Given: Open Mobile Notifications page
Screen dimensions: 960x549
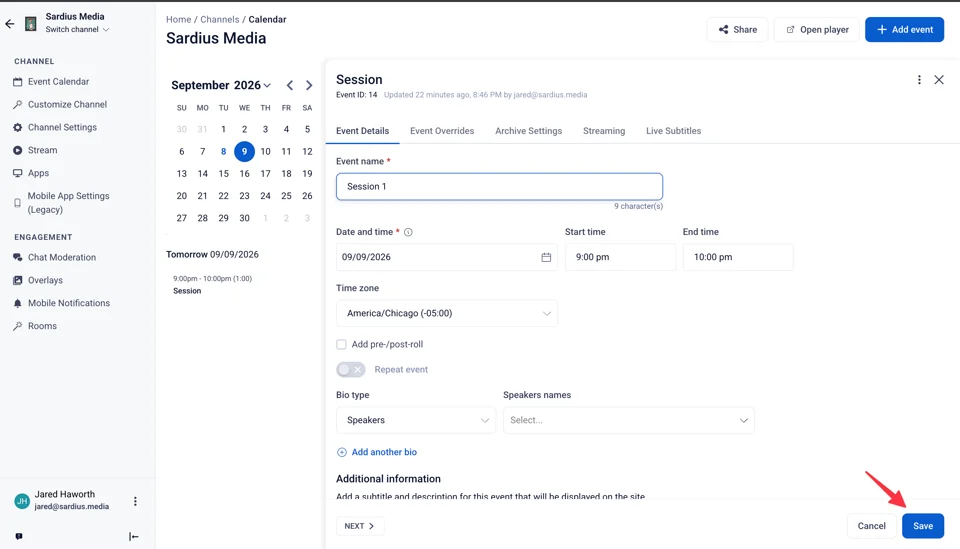Looking at the screenshot, I should click(69, 303).
